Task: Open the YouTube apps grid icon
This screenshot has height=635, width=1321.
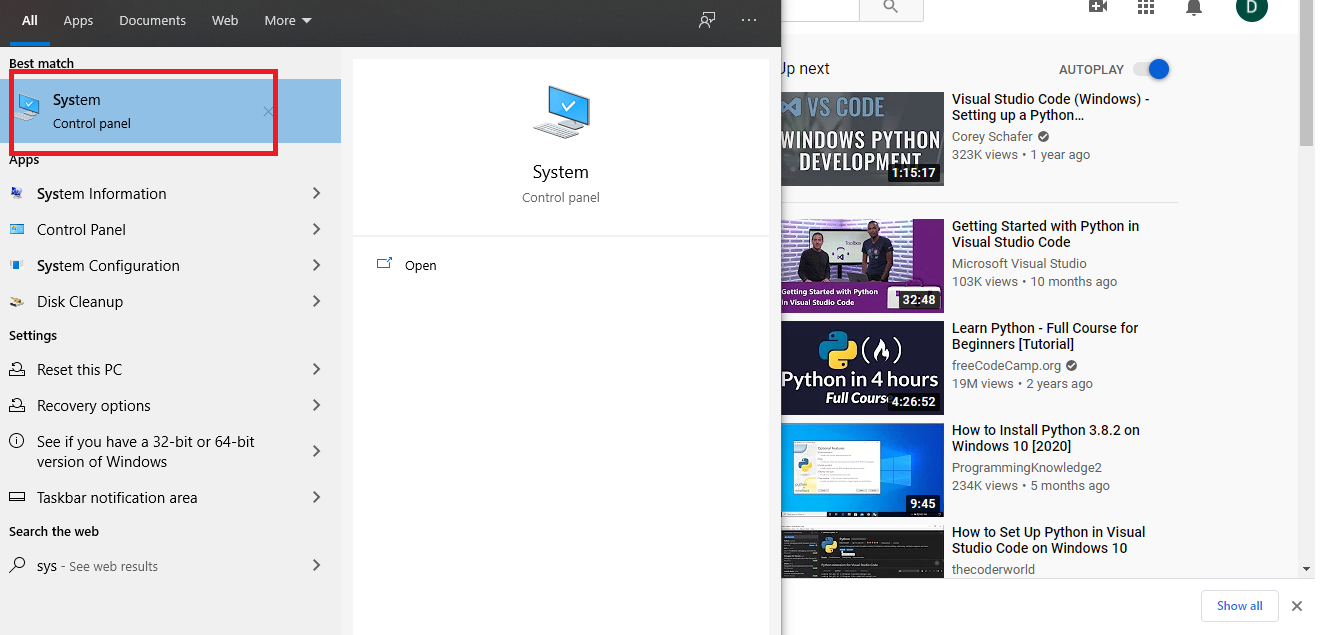Action: tap(1146, 7)
